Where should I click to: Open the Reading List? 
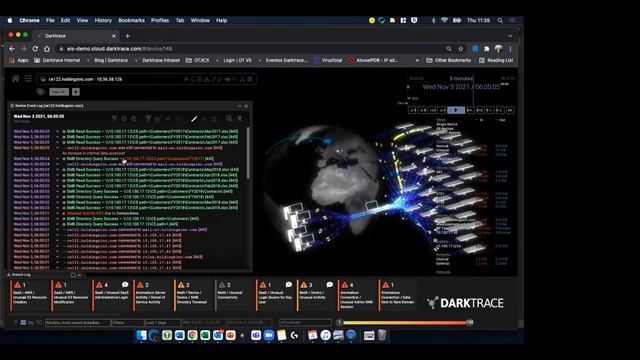tap(496, 60)
